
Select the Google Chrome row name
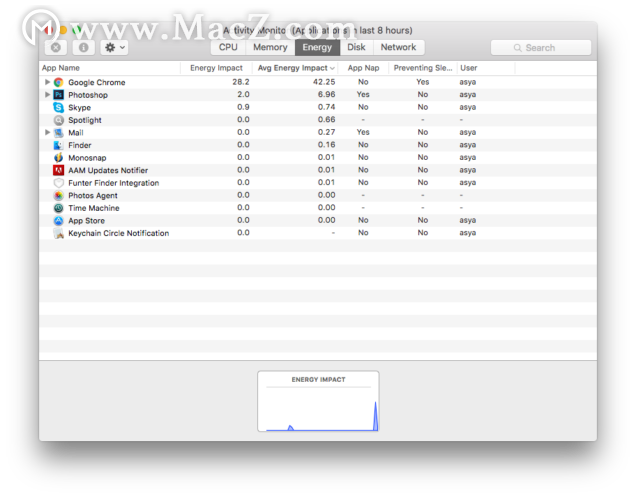(x=97, y=82)
